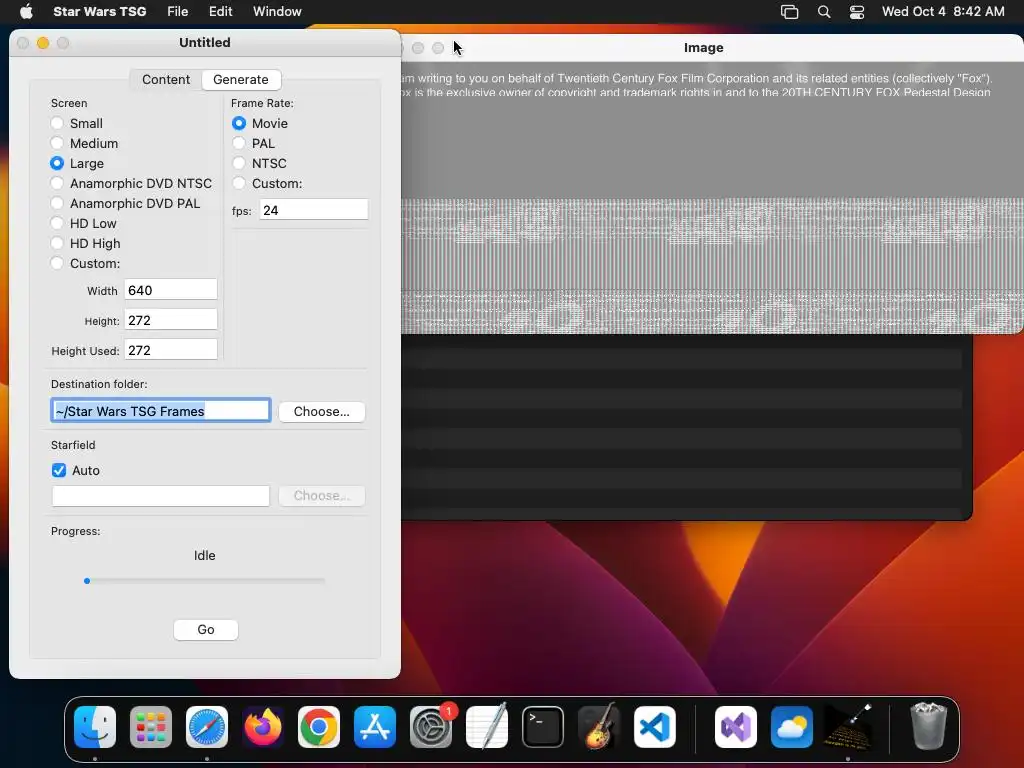Select NTSC frame rate
Image resolution: width=1024 pixels, height=768 pixels.
click(239, 163)
